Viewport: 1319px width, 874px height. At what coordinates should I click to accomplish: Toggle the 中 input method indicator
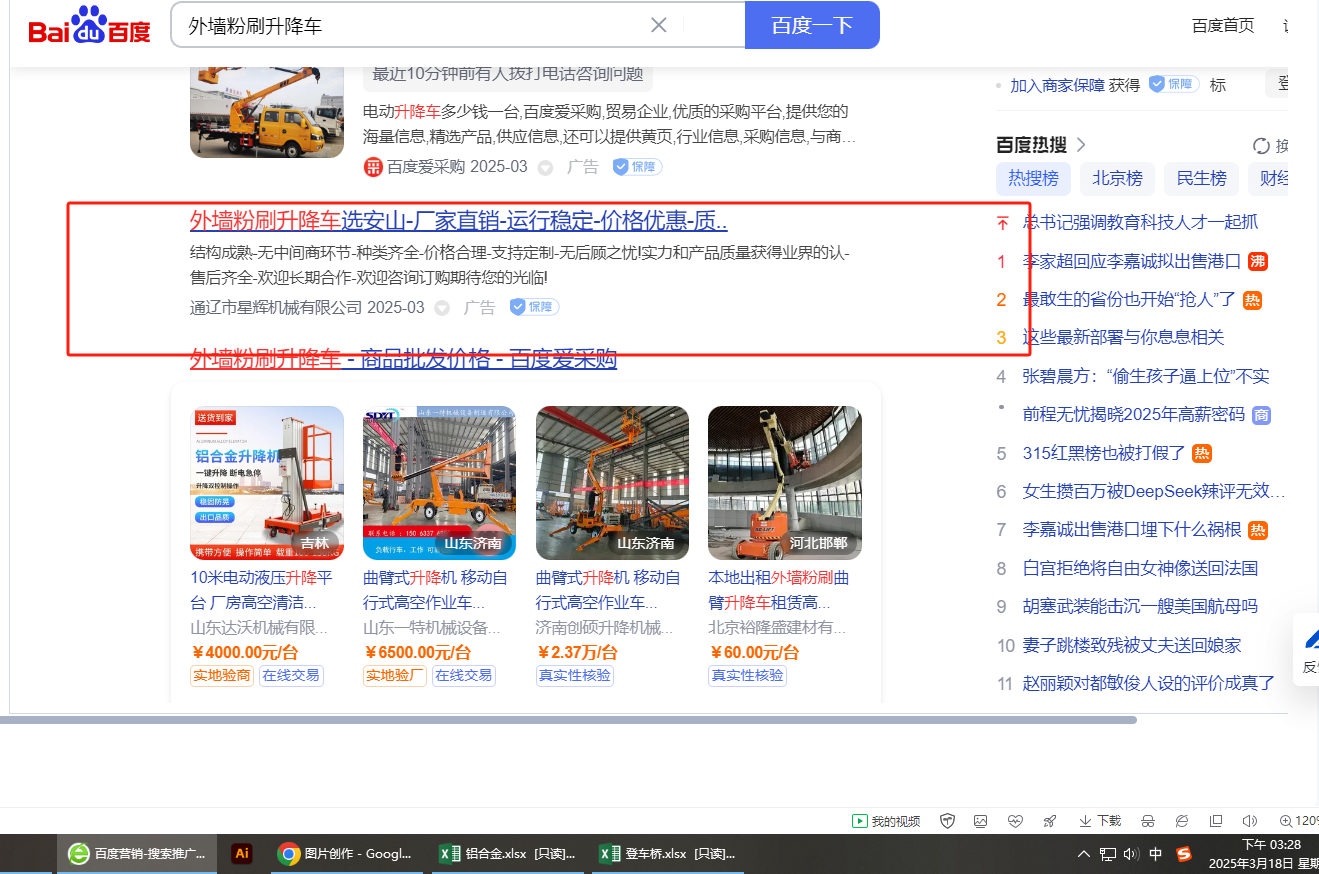(1156, 854)
